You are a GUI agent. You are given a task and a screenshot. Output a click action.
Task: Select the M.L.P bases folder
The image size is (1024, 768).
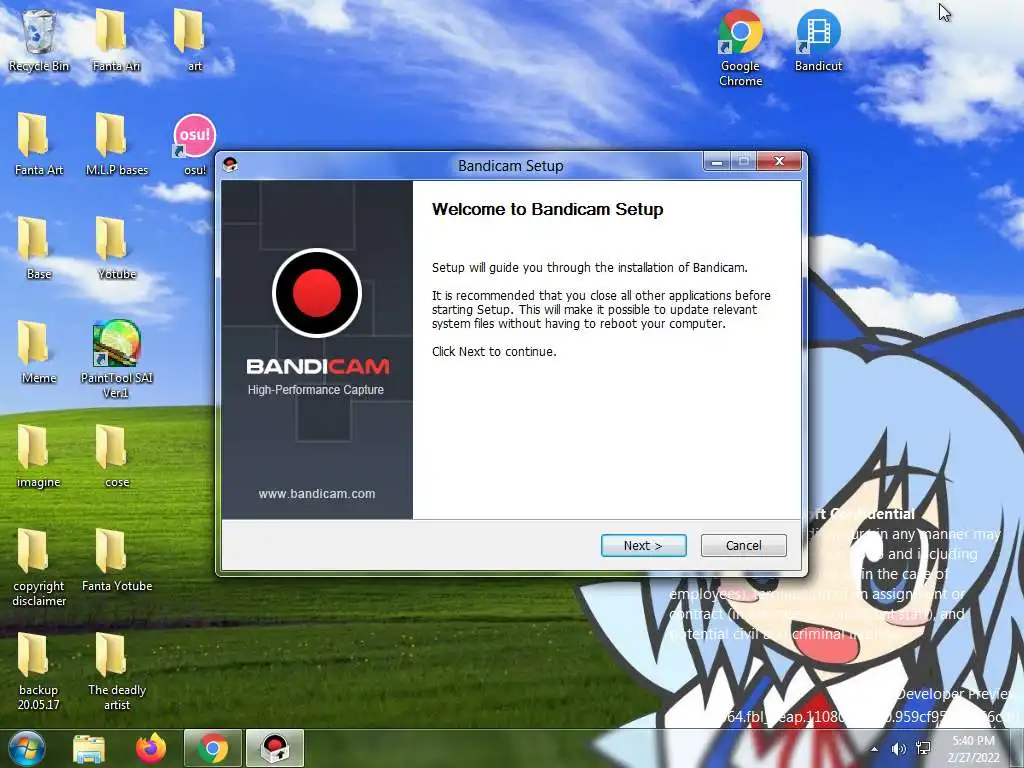coord(116,144)
